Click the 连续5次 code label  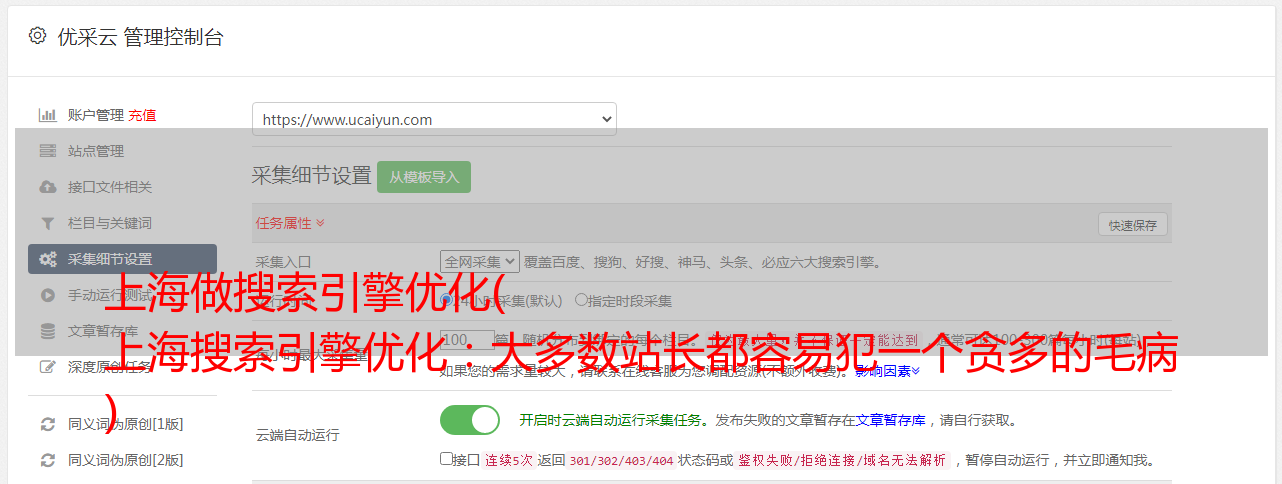pos(508,460)
